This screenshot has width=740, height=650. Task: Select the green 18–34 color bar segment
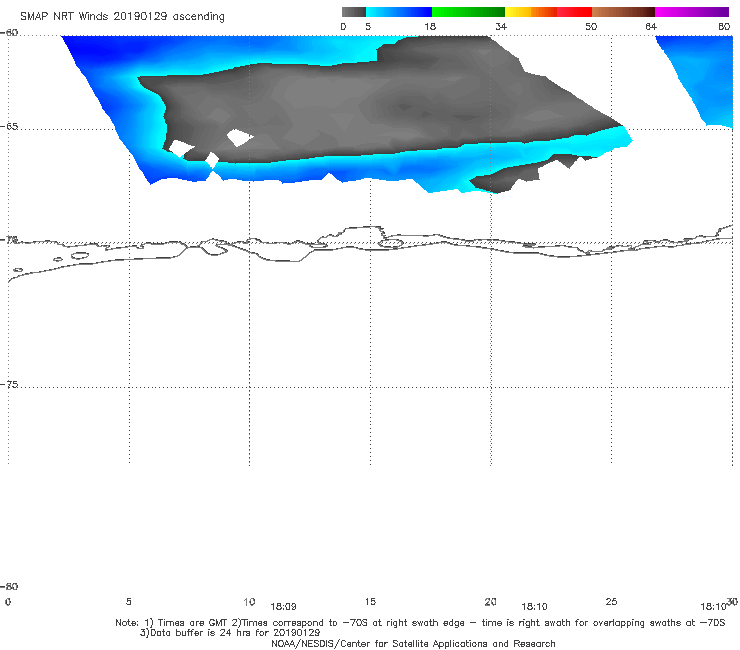point(468,12)
